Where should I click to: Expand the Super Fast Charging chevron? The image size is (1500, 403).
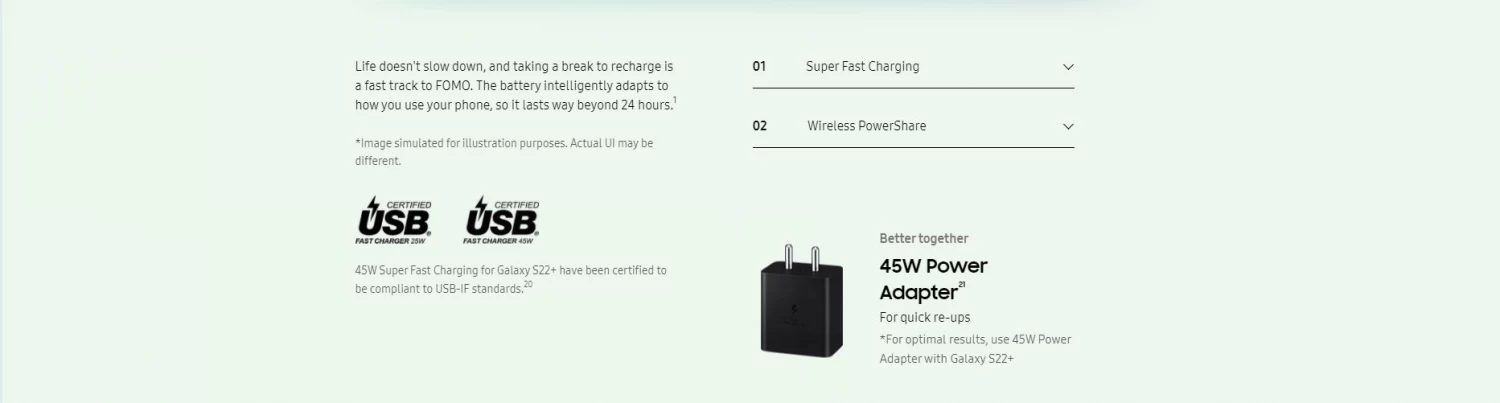point(1068,67)
